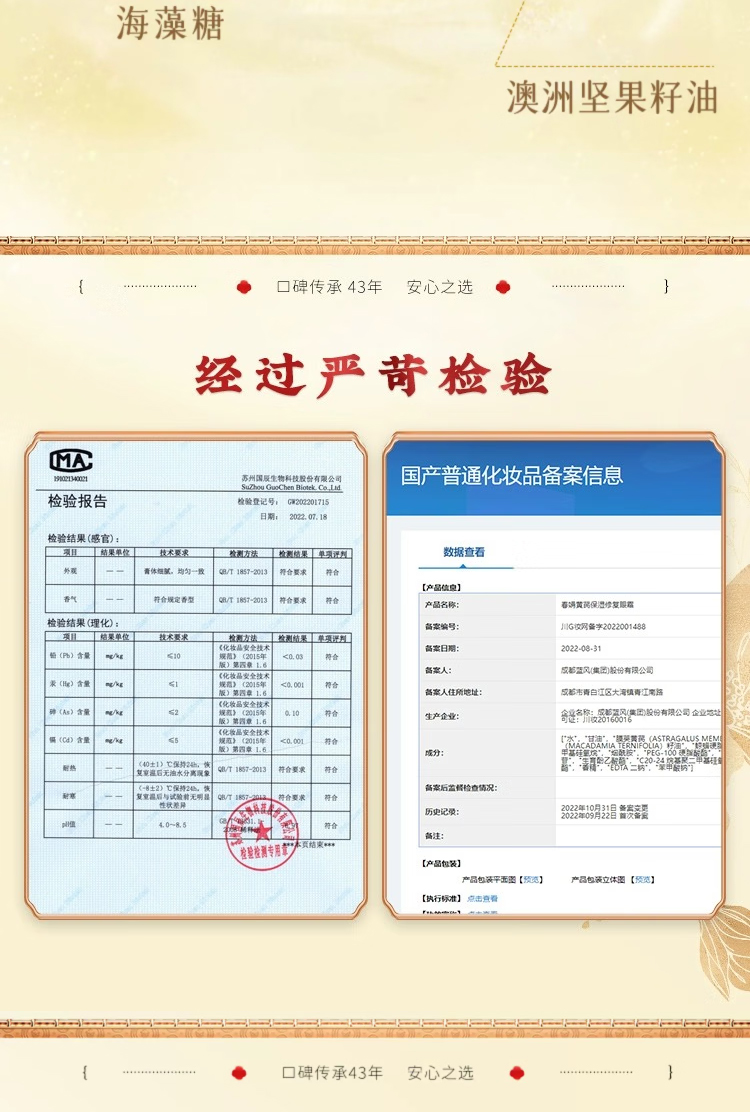750x1112 pixels.
Task: Click the 澳洲坚果籽油 ingredient label
Action: point(612,96)
